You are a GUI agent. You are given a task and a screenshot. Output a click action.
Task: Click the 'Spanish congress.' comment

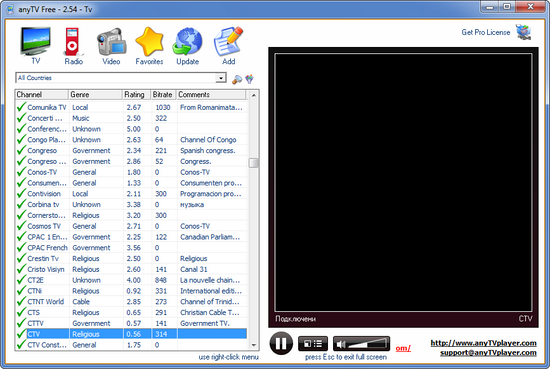click(x=208, y=151)
